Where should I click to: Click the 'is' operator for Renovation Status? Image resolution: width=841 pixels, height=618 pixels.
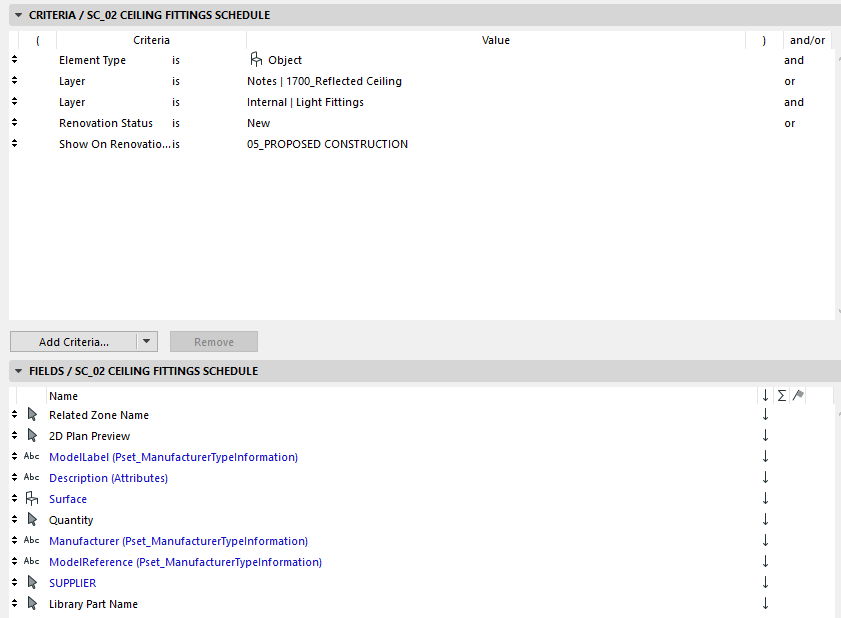pos(176,123)
